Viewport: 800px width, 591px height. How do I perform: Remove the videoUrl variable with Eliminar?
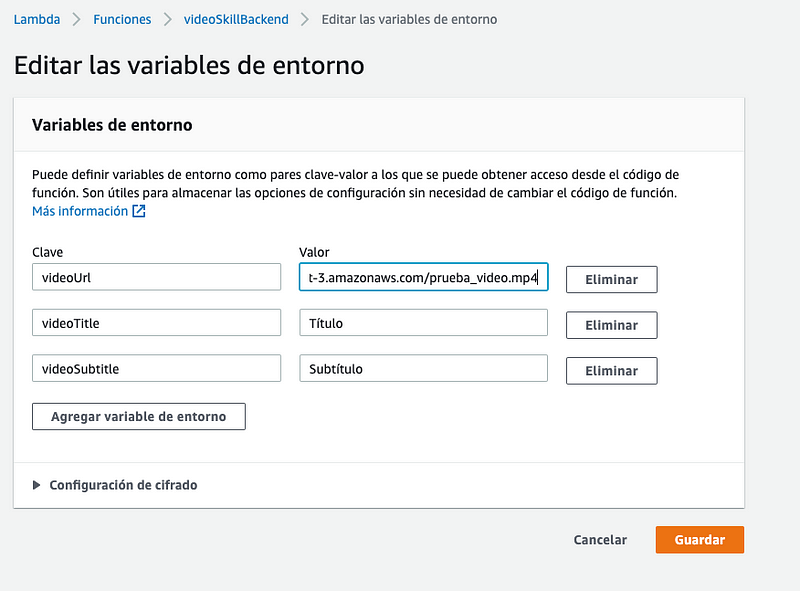(x=611, y=279)
